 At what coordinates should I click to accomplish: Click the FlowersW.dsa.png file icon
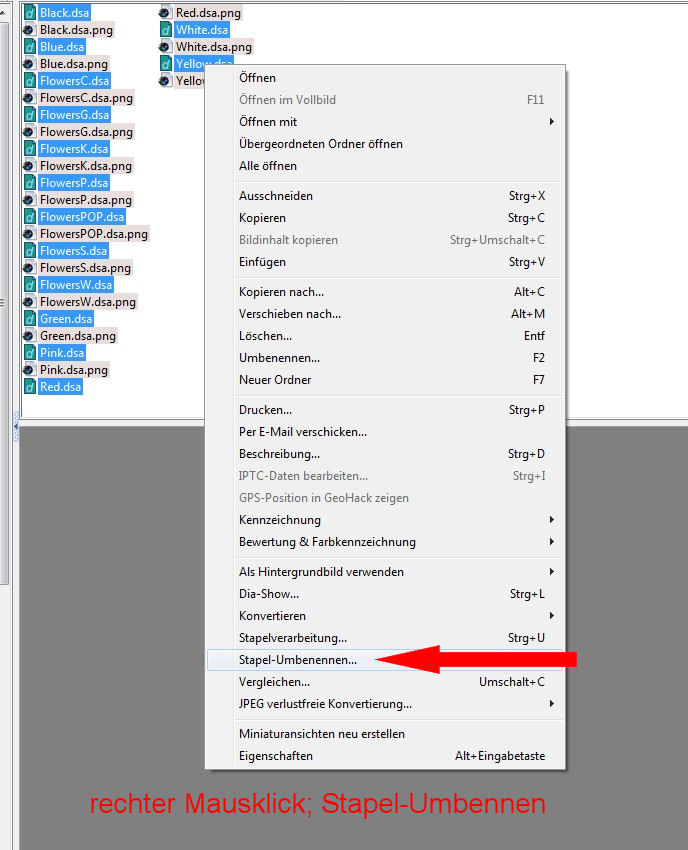coord(29,302)
